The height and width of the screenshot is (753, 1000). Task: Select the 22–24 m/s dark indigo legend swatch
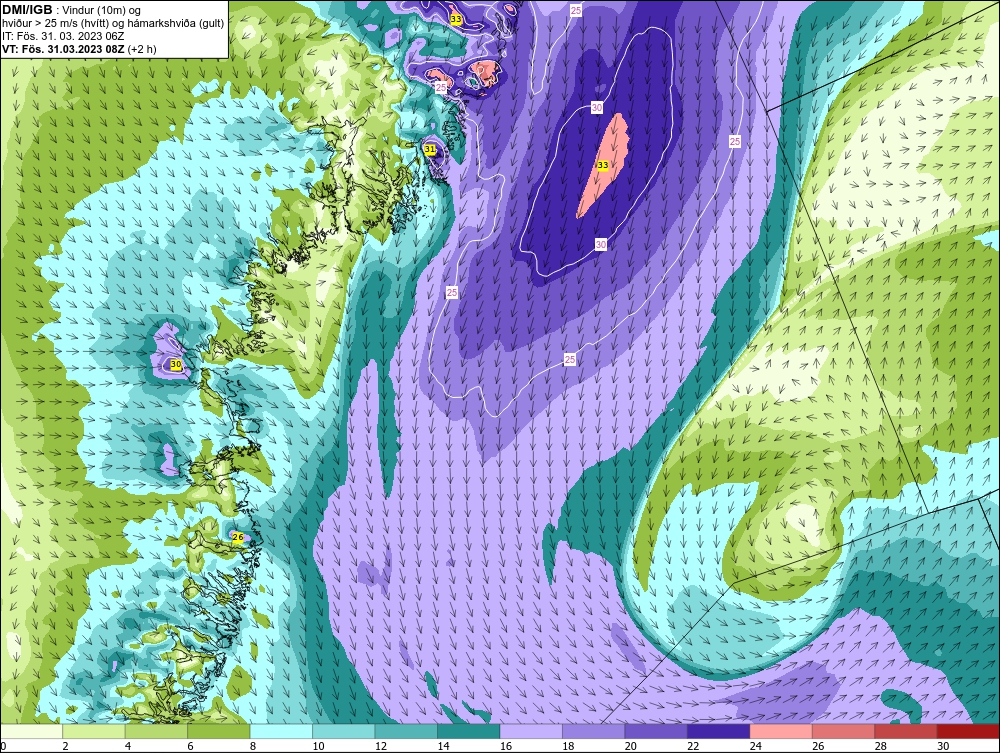click(719, 731)
